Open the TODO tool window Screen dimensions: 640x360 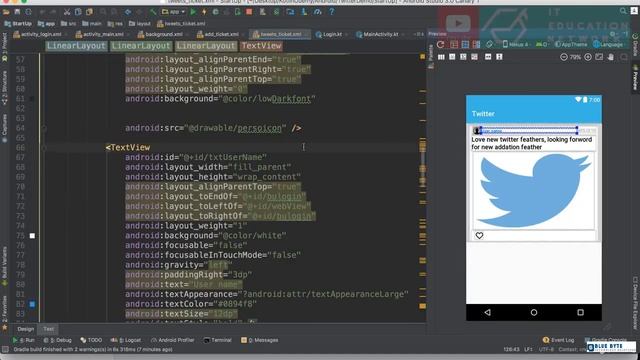(91, 340)
